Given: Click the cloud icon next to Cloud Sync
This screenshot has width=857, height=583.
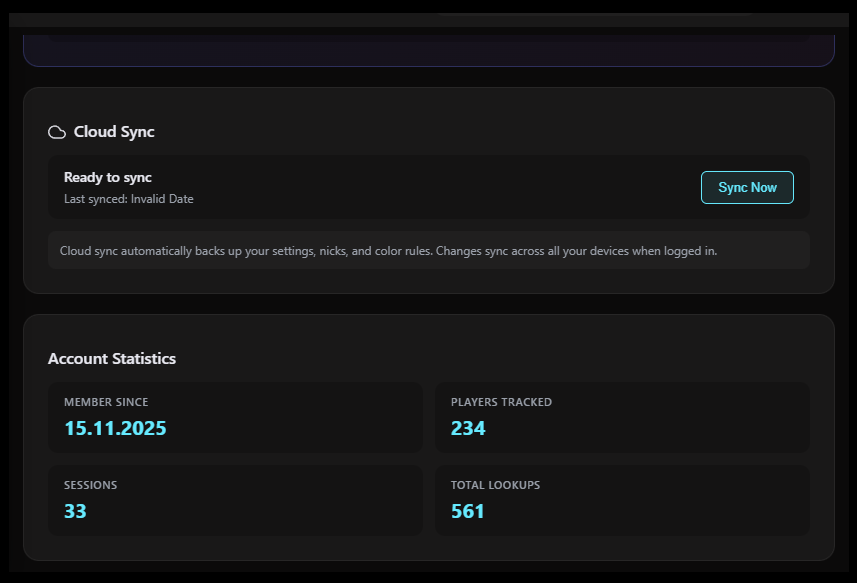Looking at the screenshot, I should click(x=58, y=131).
